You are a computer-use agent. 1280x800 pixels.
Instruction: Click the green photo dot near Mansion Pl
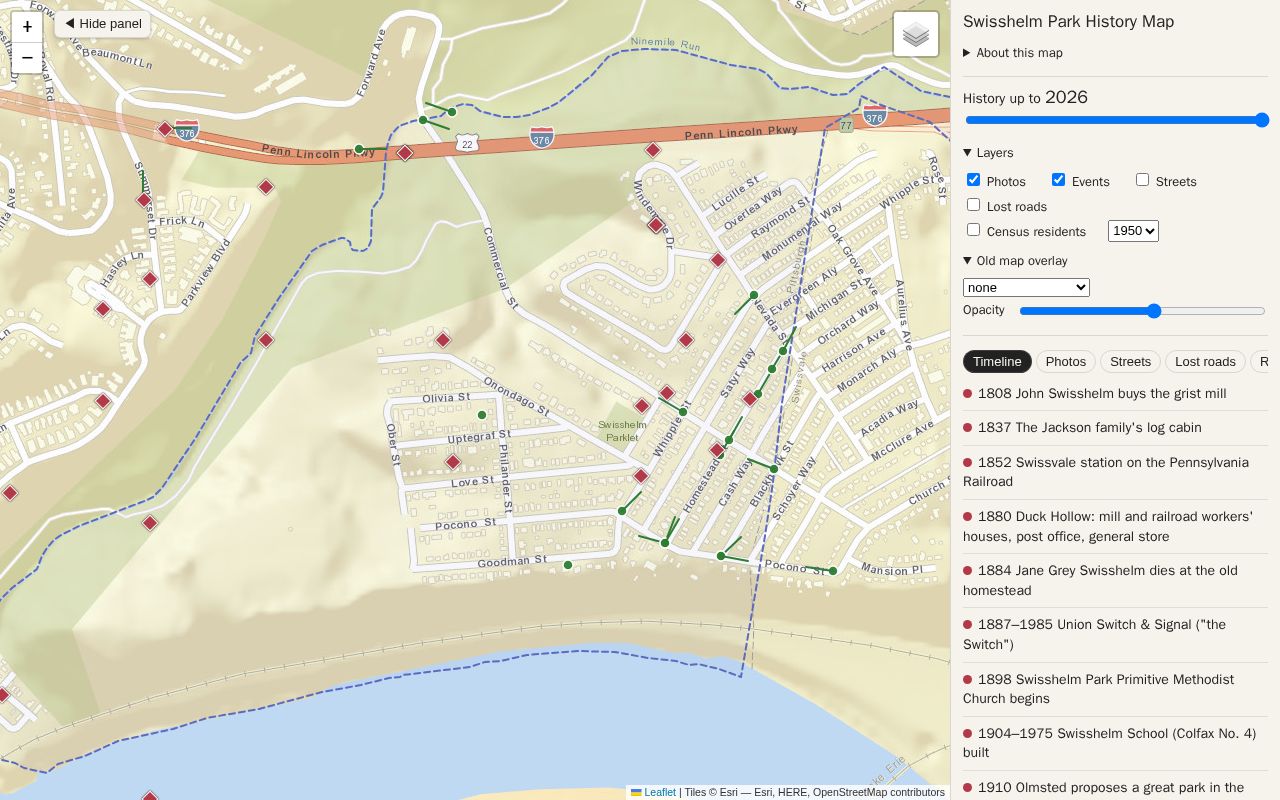pyautogui.click(x=833, y=571)
